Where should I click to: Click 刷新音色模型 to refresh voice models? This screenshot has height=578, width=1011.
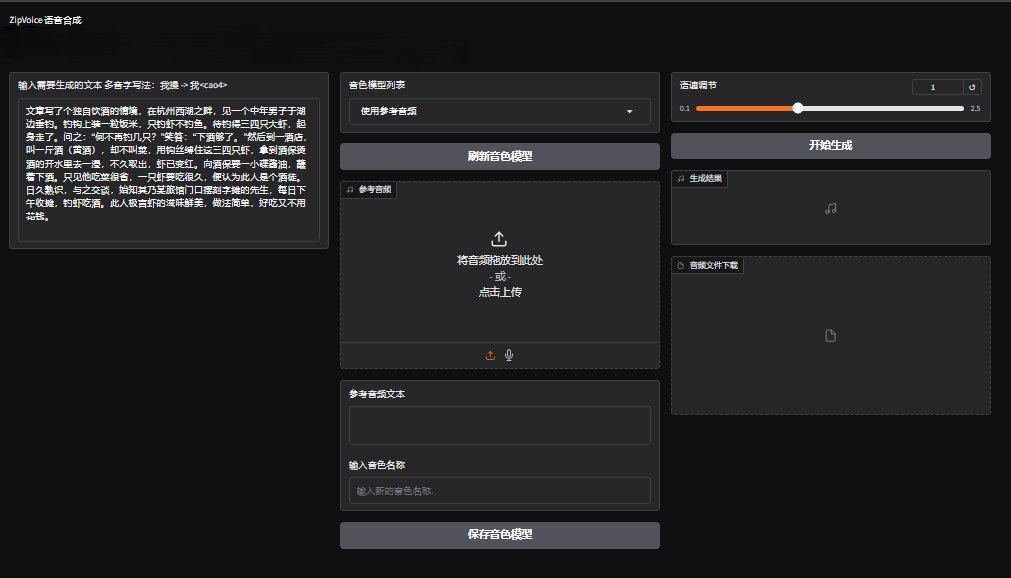click(x=499, y=156)
